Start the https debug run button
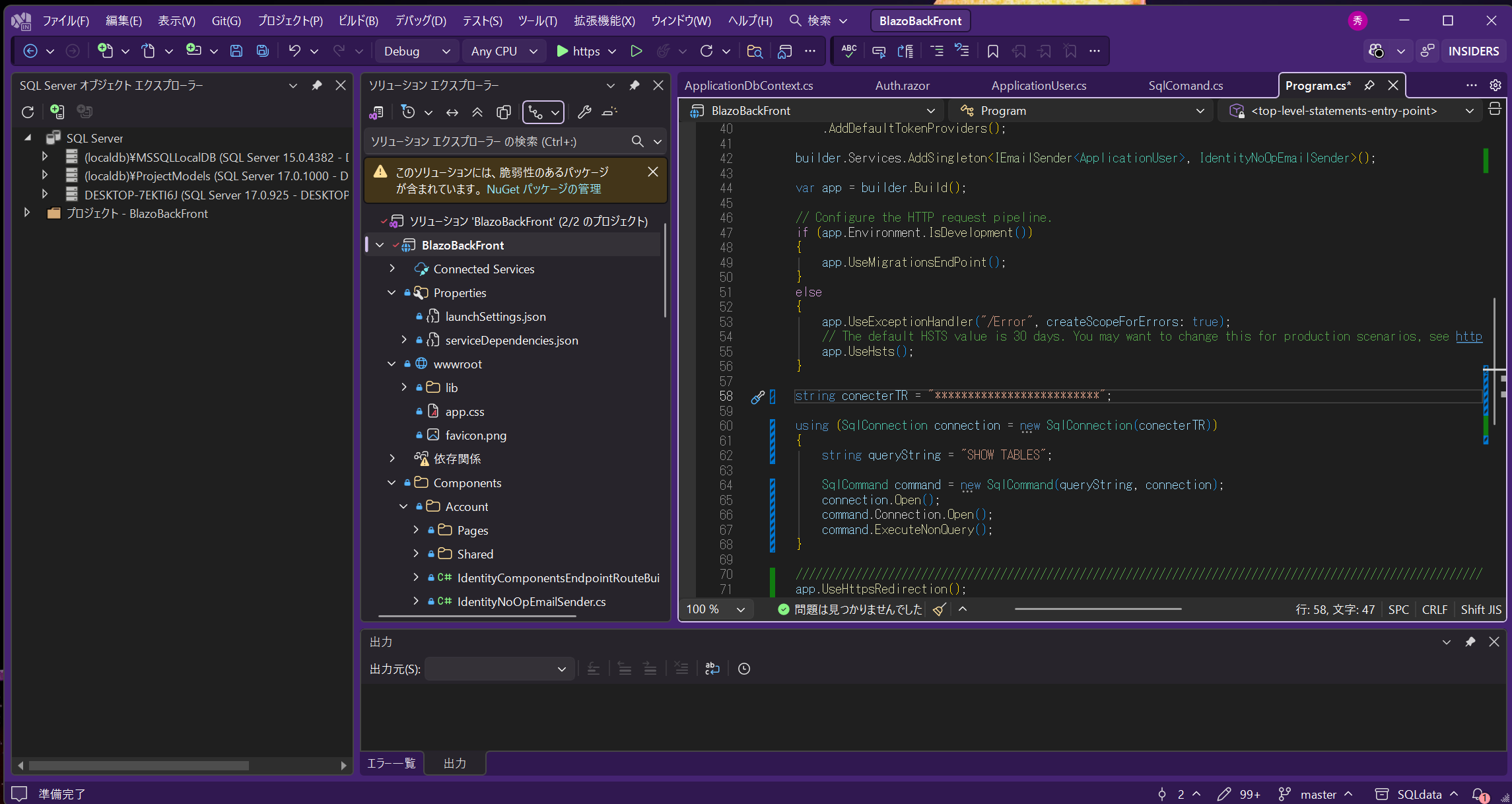This screenshot has width=1512, height=804. point(578,51)
